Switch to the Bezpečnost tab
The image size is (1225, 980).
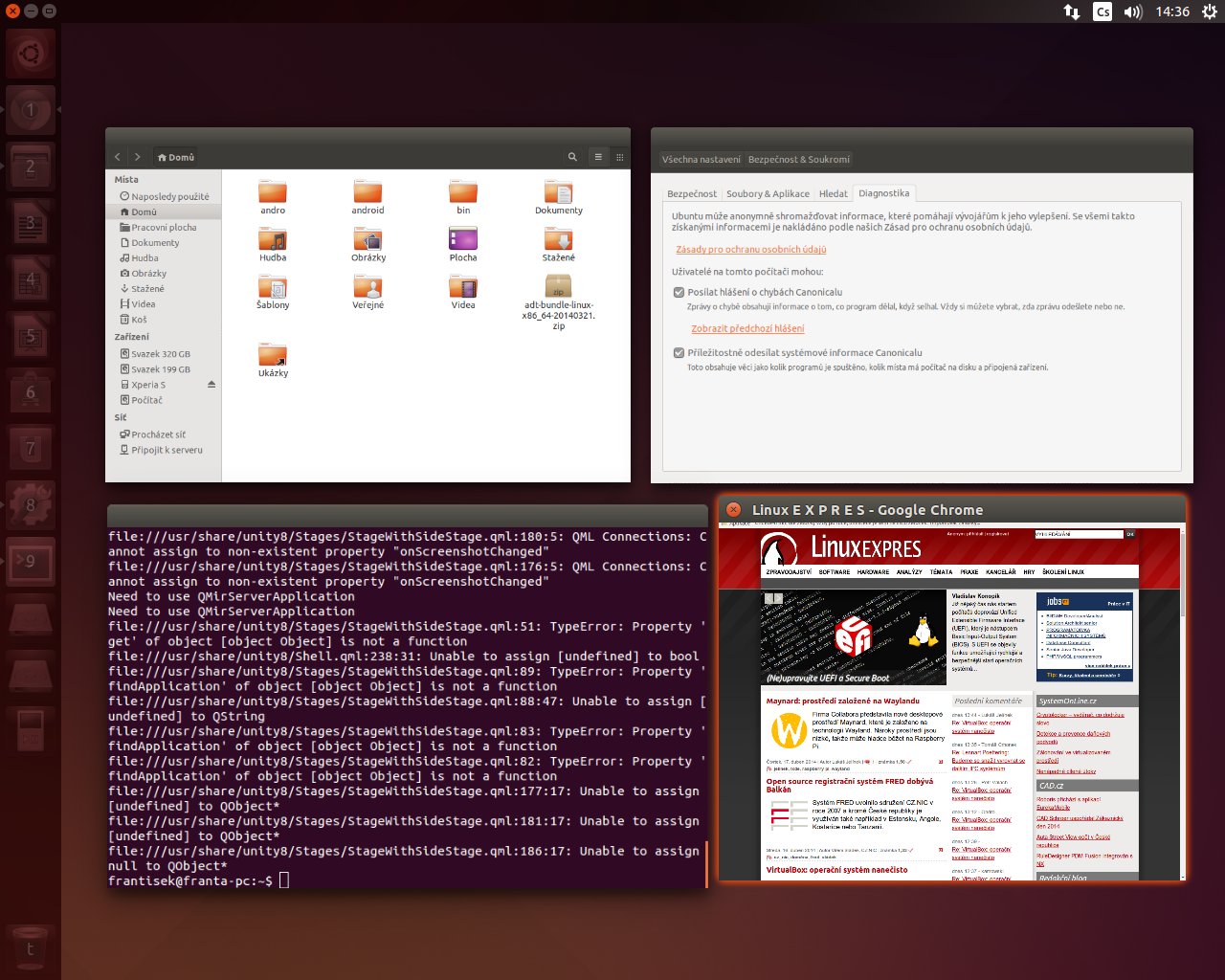click(691, 193)
